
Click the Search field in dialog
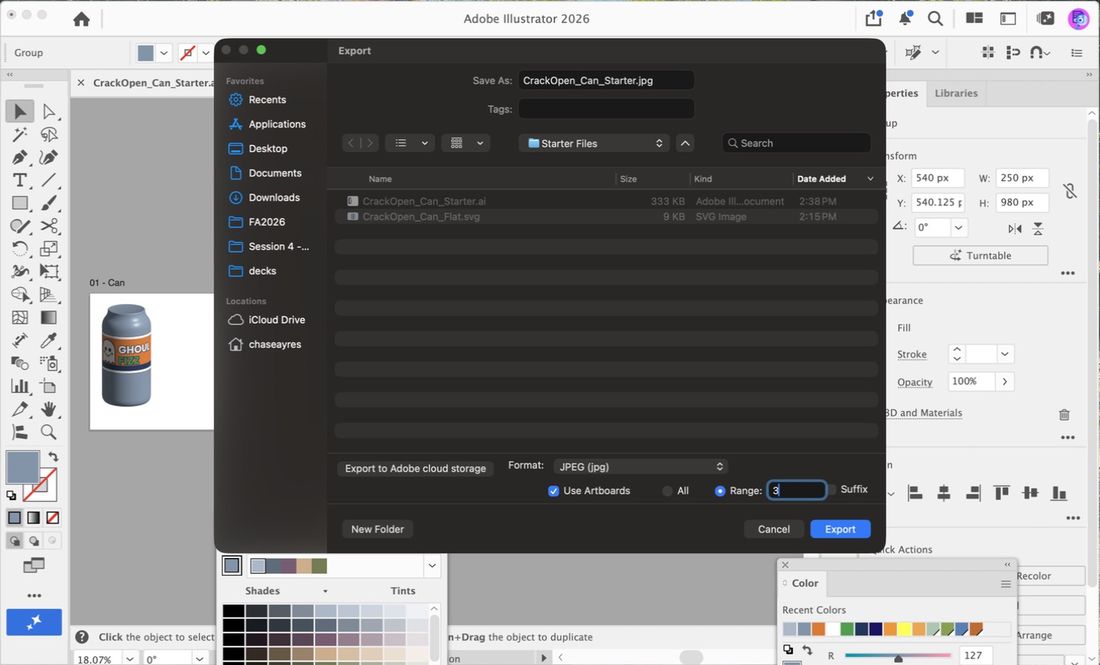click(x=796, y=143)
